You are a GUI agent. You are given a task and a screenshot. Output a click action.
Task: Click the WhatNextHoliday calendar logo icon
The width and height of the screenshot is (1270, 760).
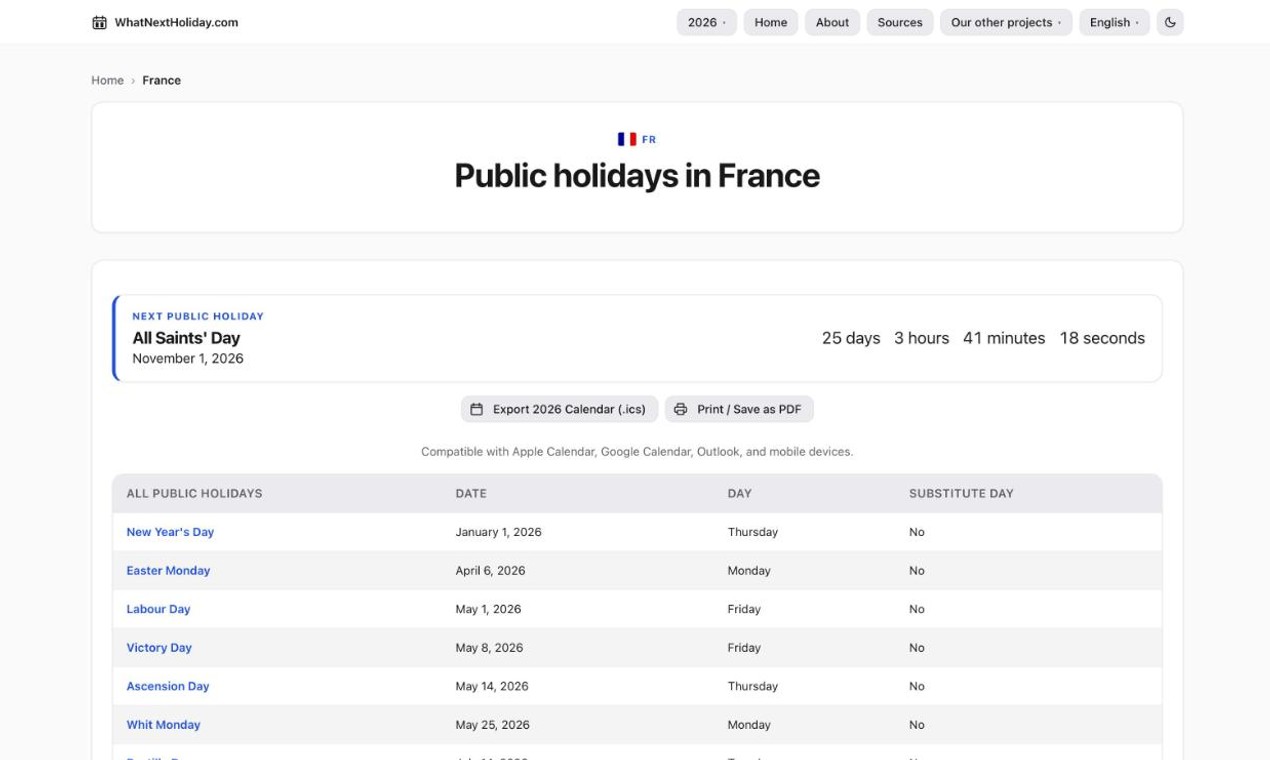(x=99, y=22)
